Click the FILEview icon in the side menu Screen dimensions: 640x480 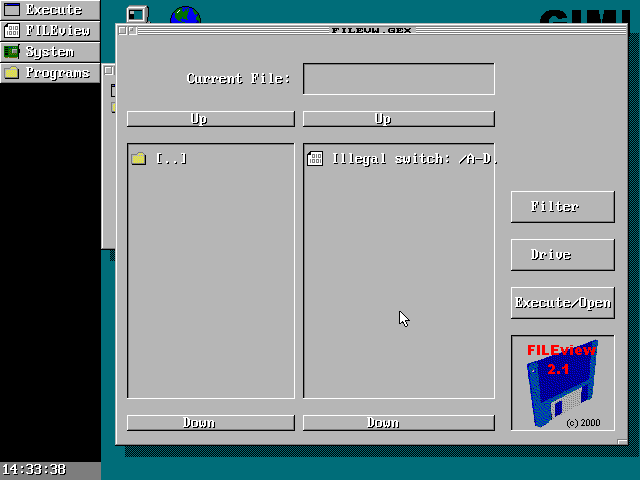point(12,31)
